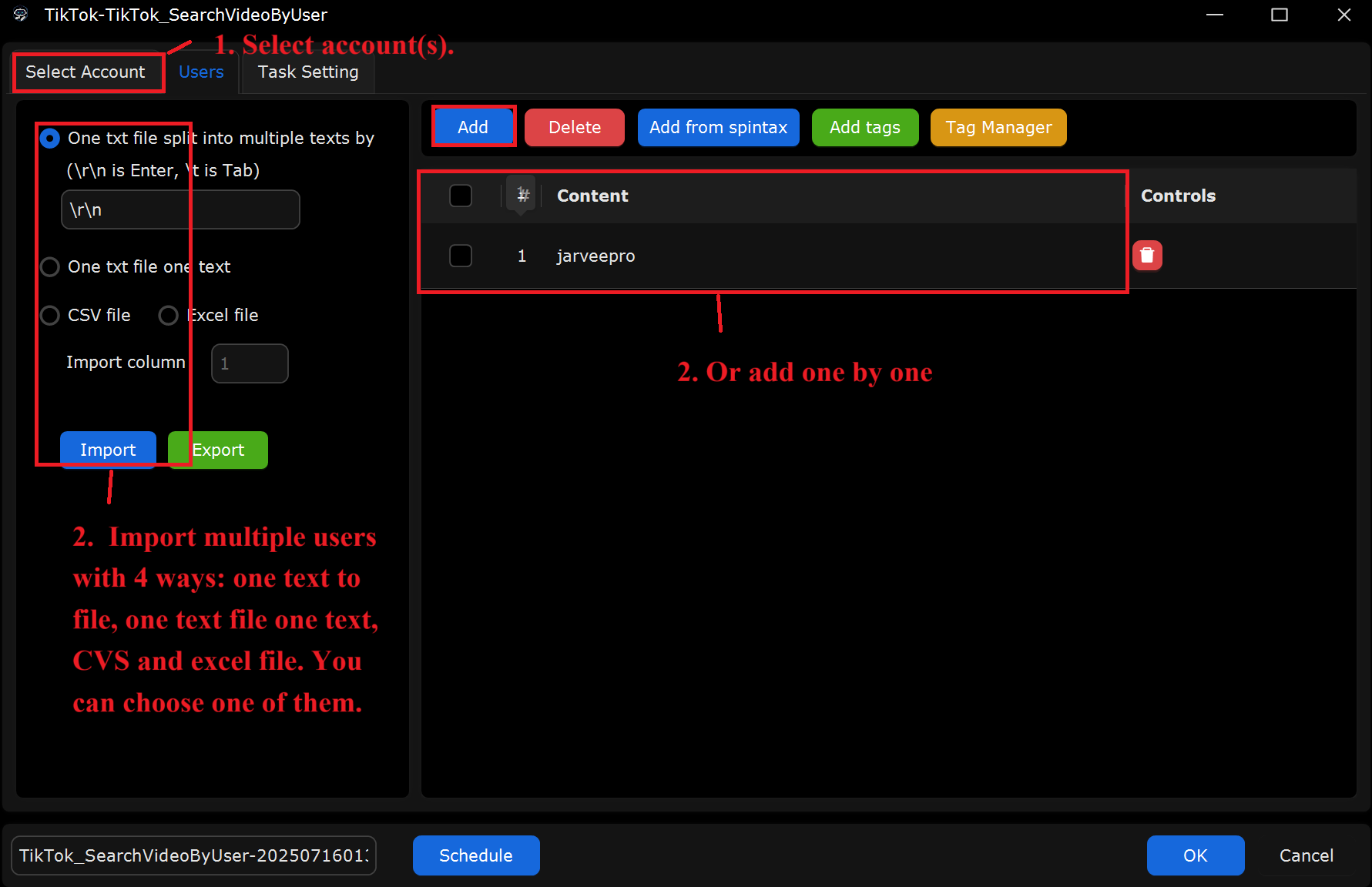Click the TikTok app icon in title bar

point(21,15)
